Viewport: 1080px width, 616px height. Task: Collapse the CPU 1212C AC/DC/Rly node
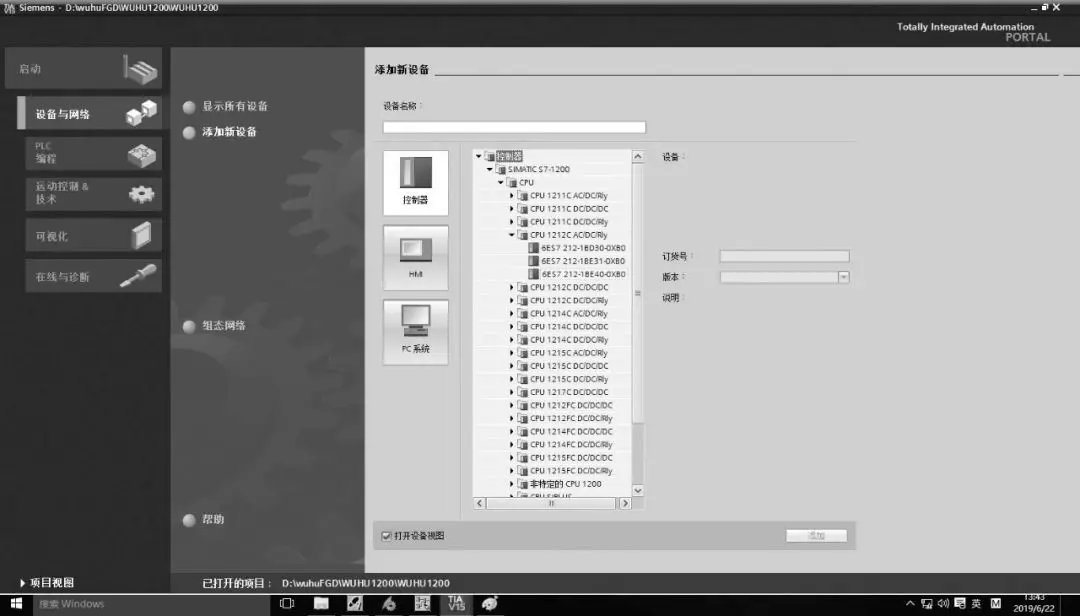pos(512,235)
